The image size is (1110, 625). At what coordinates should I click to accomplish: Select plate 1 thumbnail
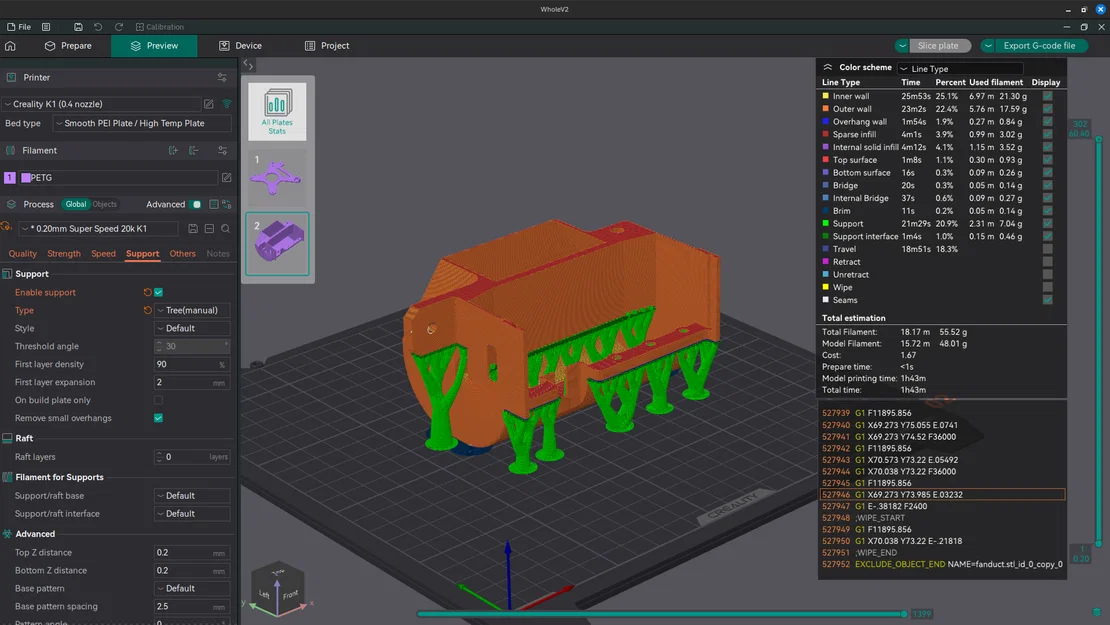[x=278, y=175]
